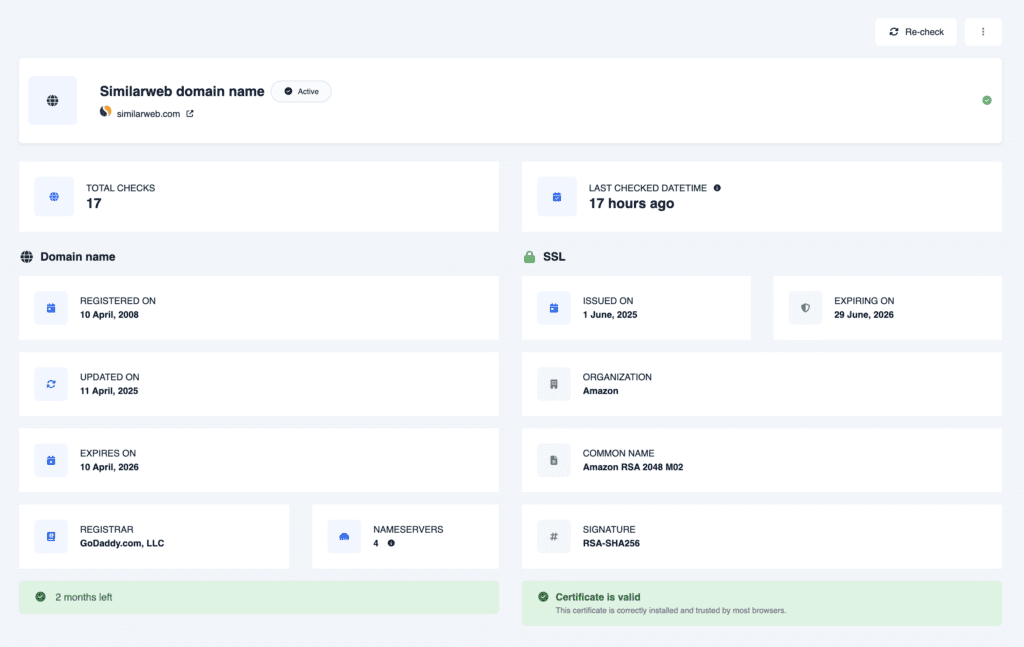
Task: Click the info icon next to Nameservers count
Action: [x=391, y=543]
